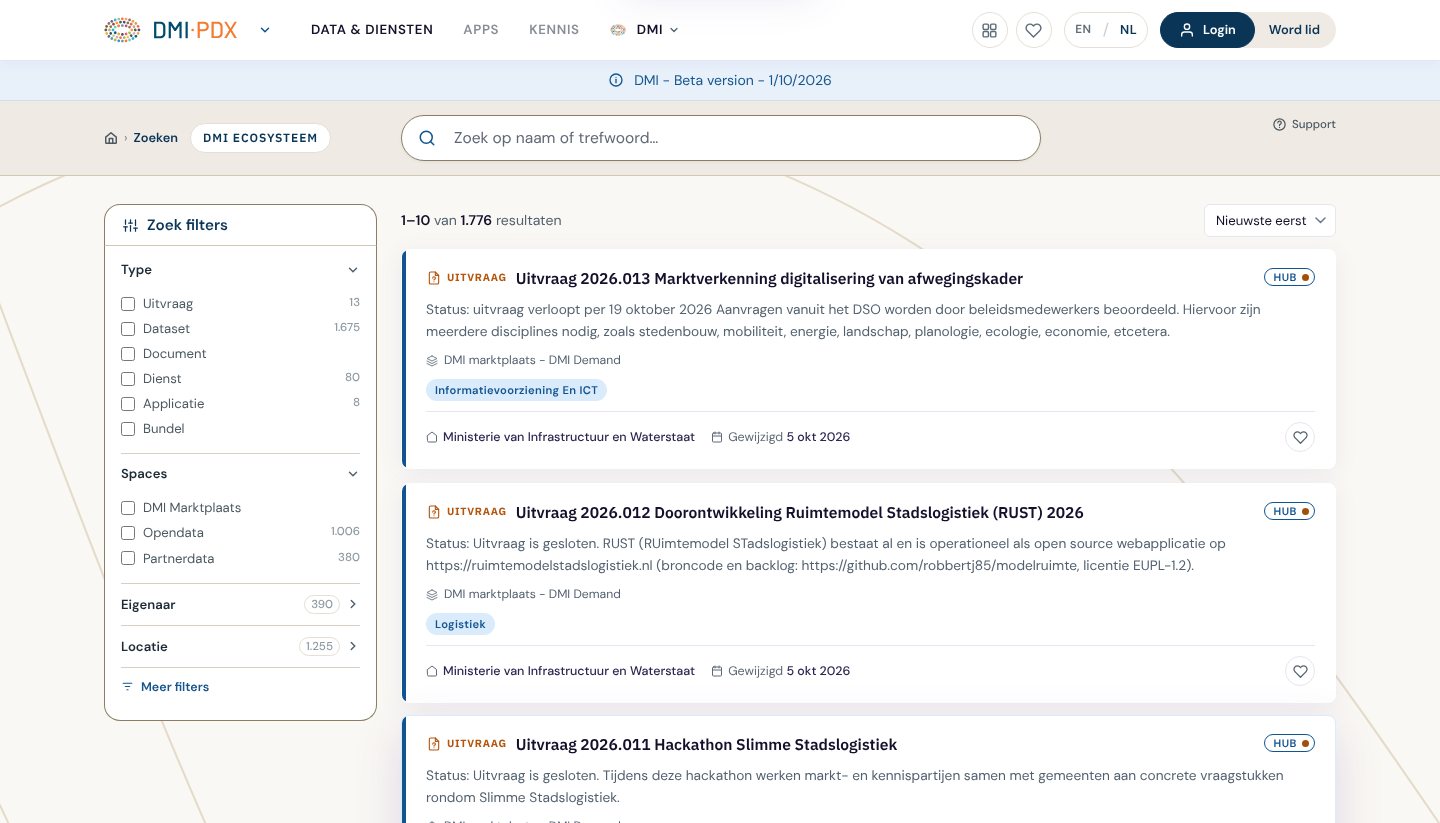Switch language to EN
Image resolution: width=1440 pixels, height=823 pixels.
[x=1083, y=30]
